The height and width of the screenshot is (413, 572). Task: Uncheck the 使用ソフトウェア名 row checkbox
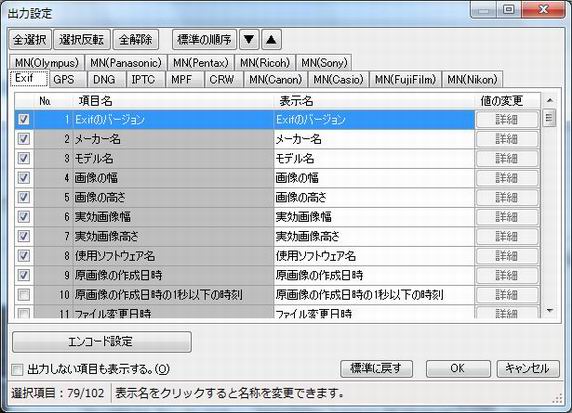point(24,256)
